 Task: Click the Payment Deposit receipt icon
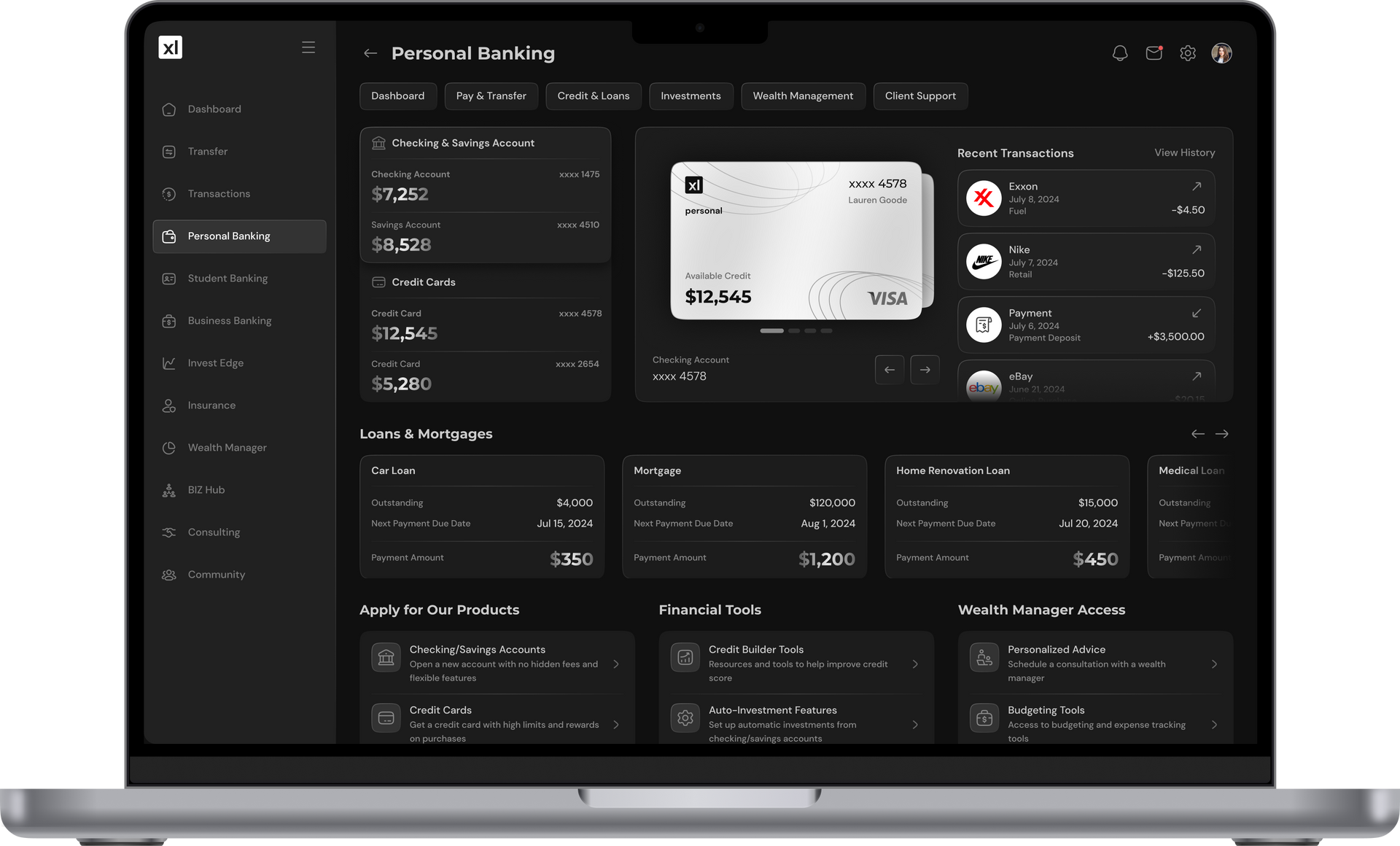984,325
